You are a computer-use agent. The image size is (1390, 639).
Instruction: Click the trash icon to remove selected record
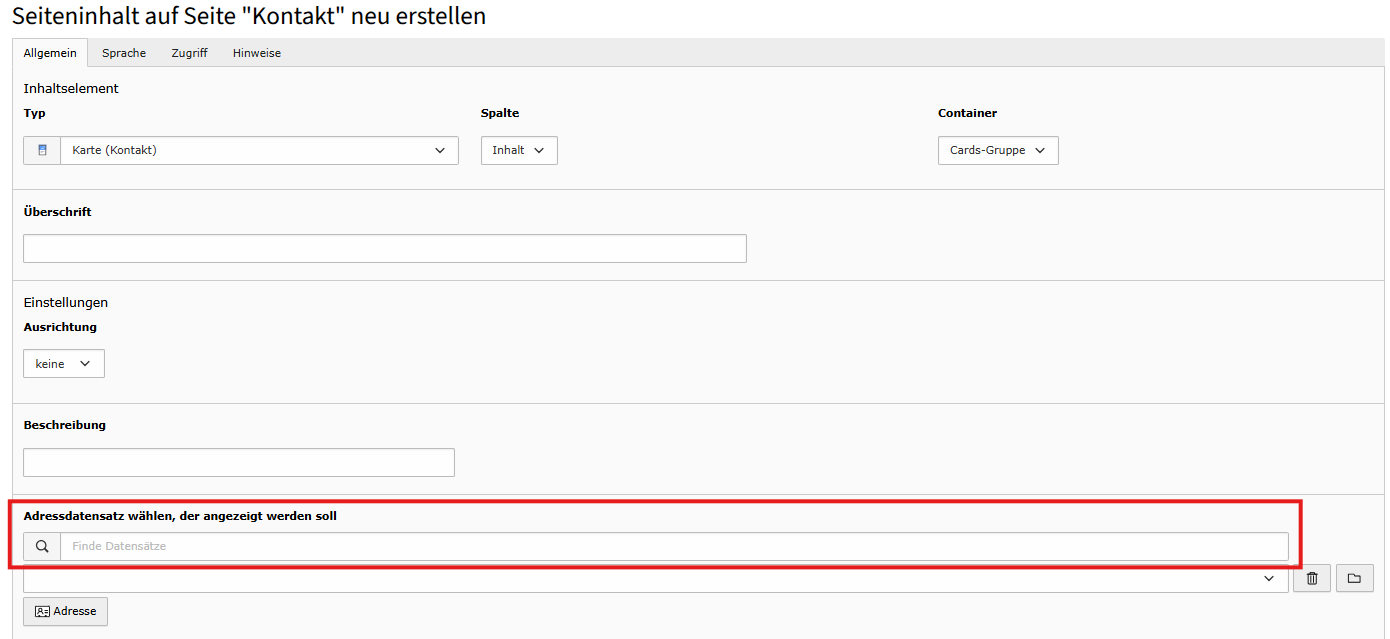coord(1312,578)
